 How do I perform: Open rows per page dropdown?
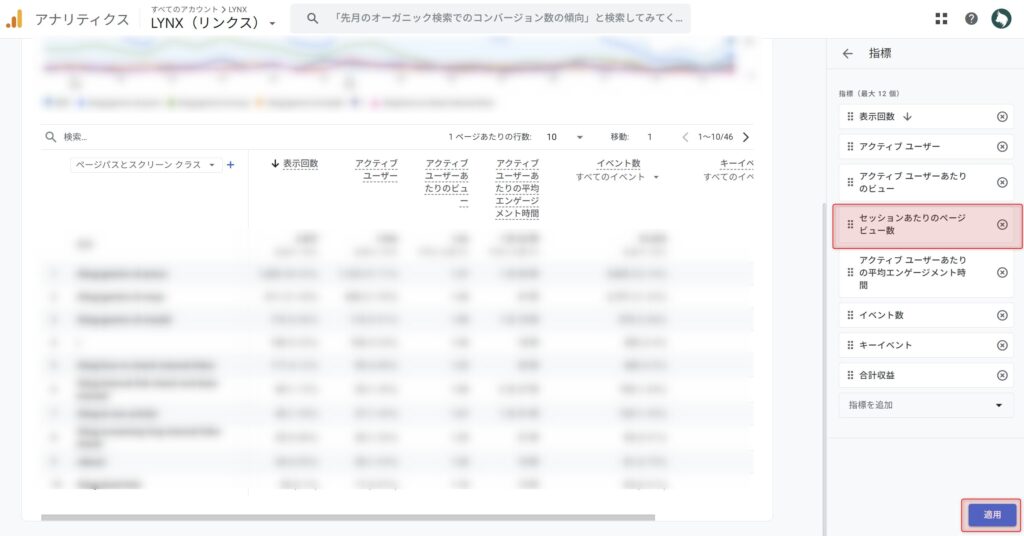(x=565, y=137)
